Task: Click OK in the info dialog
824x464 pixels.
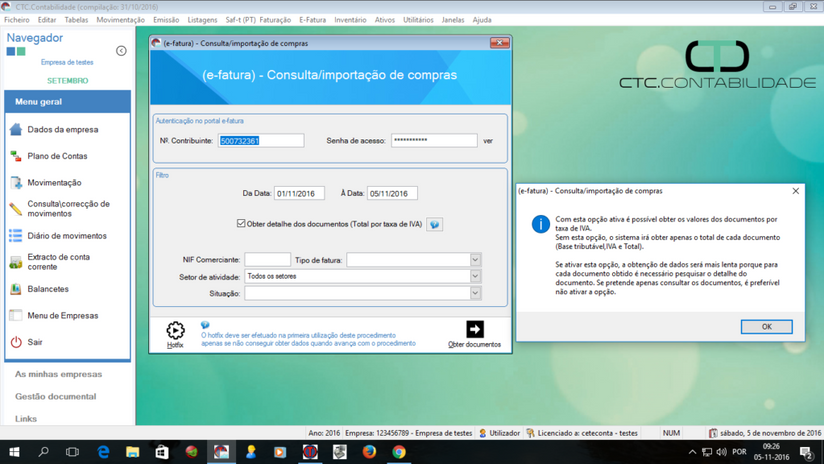Action: click(x=767, y=327)
